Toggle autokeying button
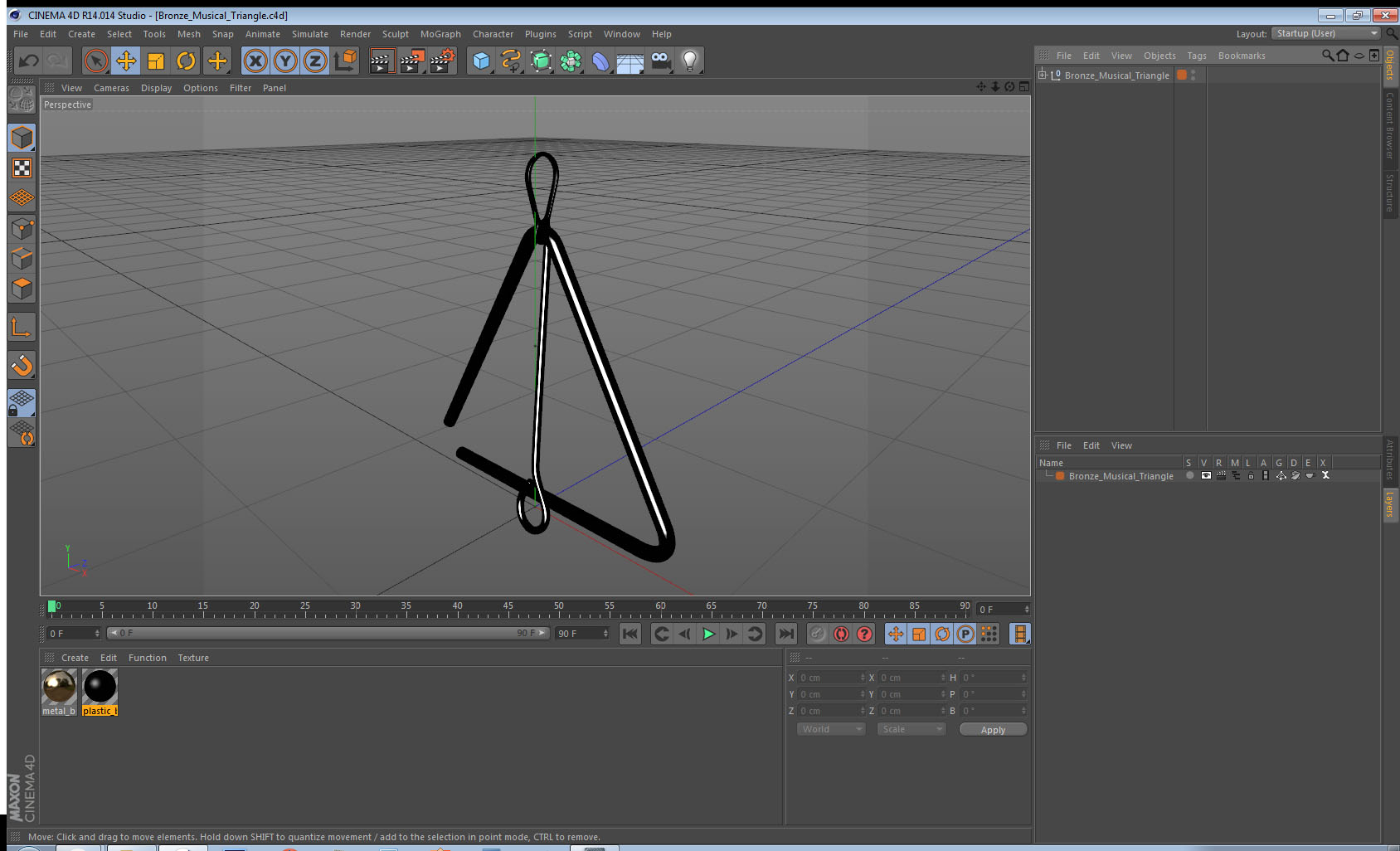Viewport: 1400px width, 851px height. pos(841,634)
